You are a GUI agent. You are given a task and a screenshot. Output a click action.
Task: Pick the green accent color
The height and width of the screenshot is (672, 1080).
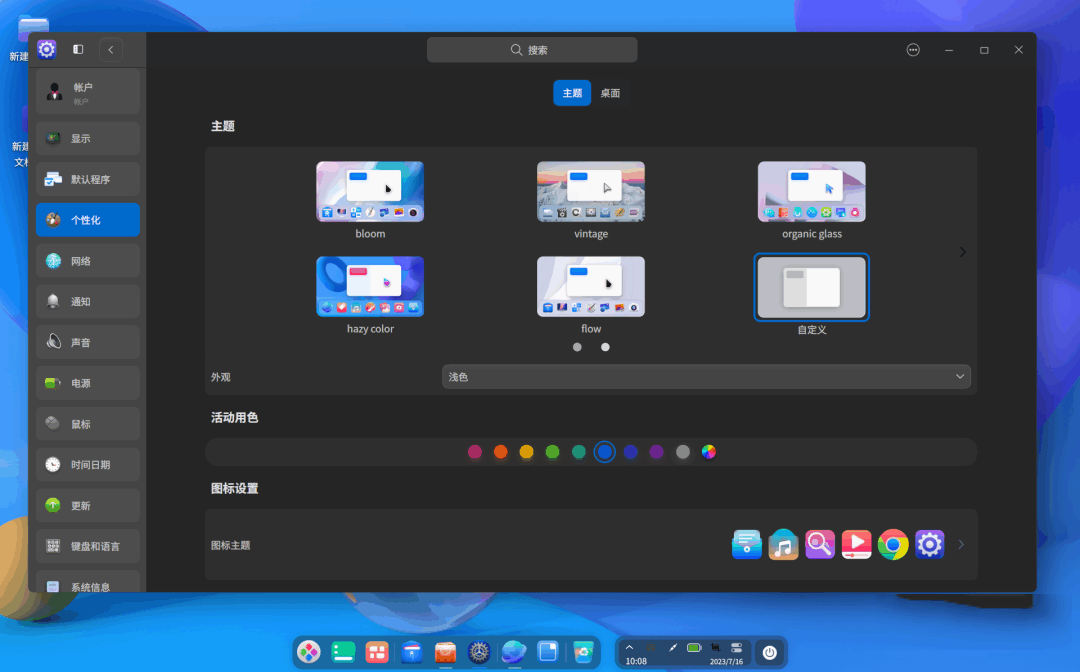[552, 452]
